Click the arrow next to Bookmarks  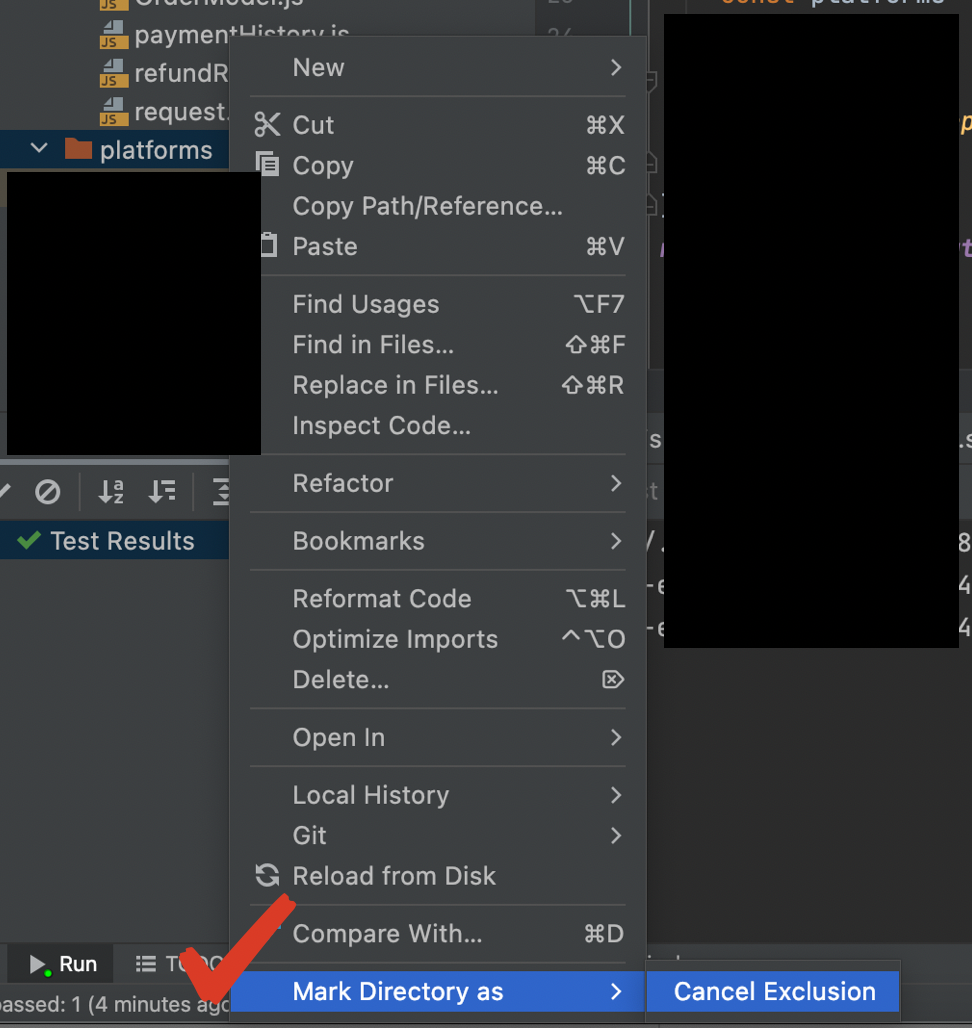point(616,542)
